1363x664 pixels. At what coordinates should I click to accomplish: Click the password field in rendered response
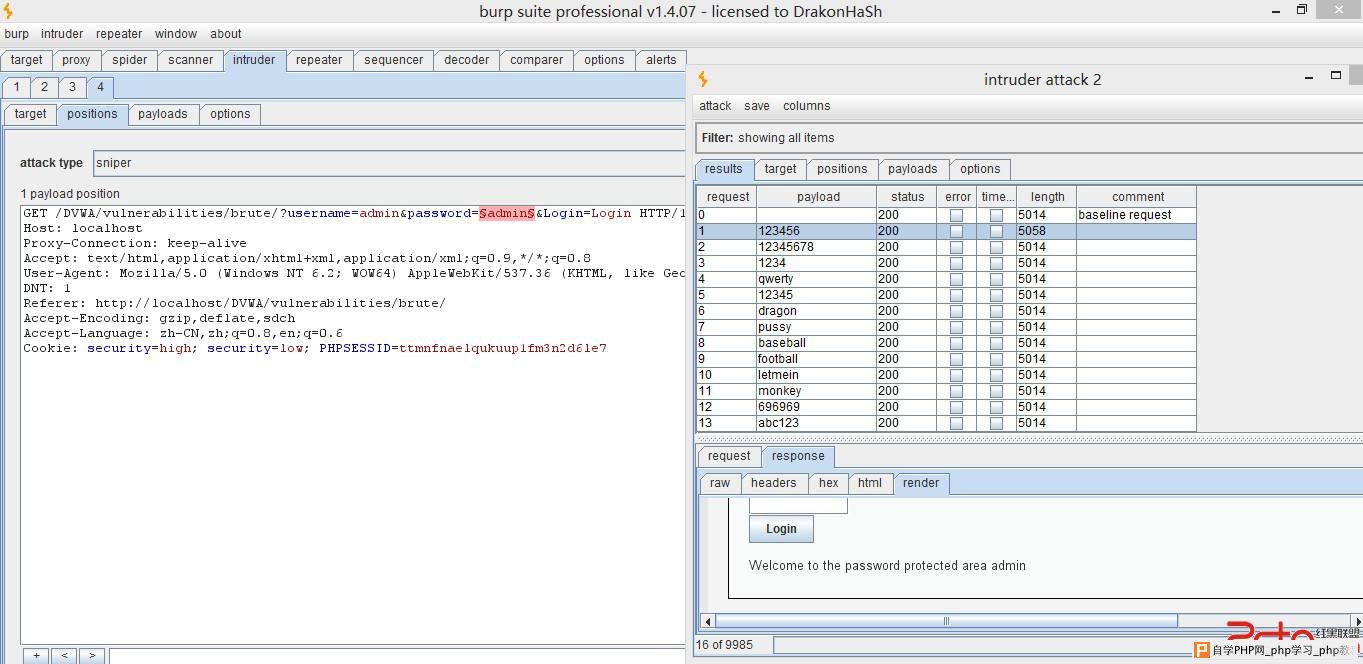pyautogui.click(x=798, y=505)
